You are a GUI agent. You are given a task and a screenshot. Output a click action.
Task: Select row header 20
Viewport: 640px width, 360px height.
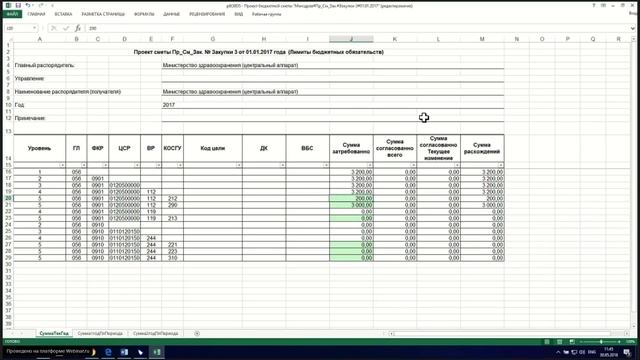[8, 198]
